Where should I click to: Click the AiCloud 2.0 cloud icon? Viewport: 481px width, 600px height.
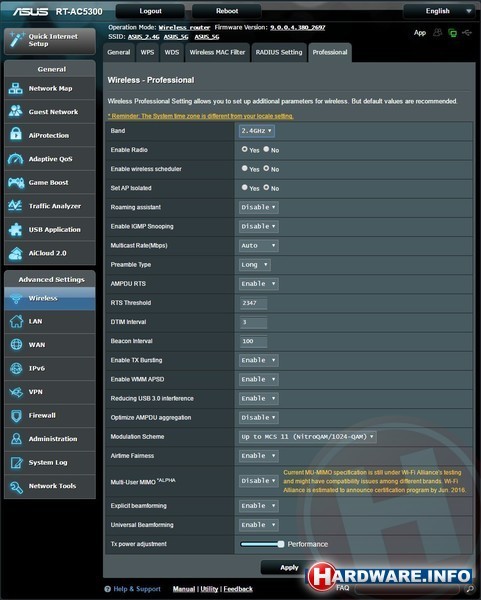[16, 253]
